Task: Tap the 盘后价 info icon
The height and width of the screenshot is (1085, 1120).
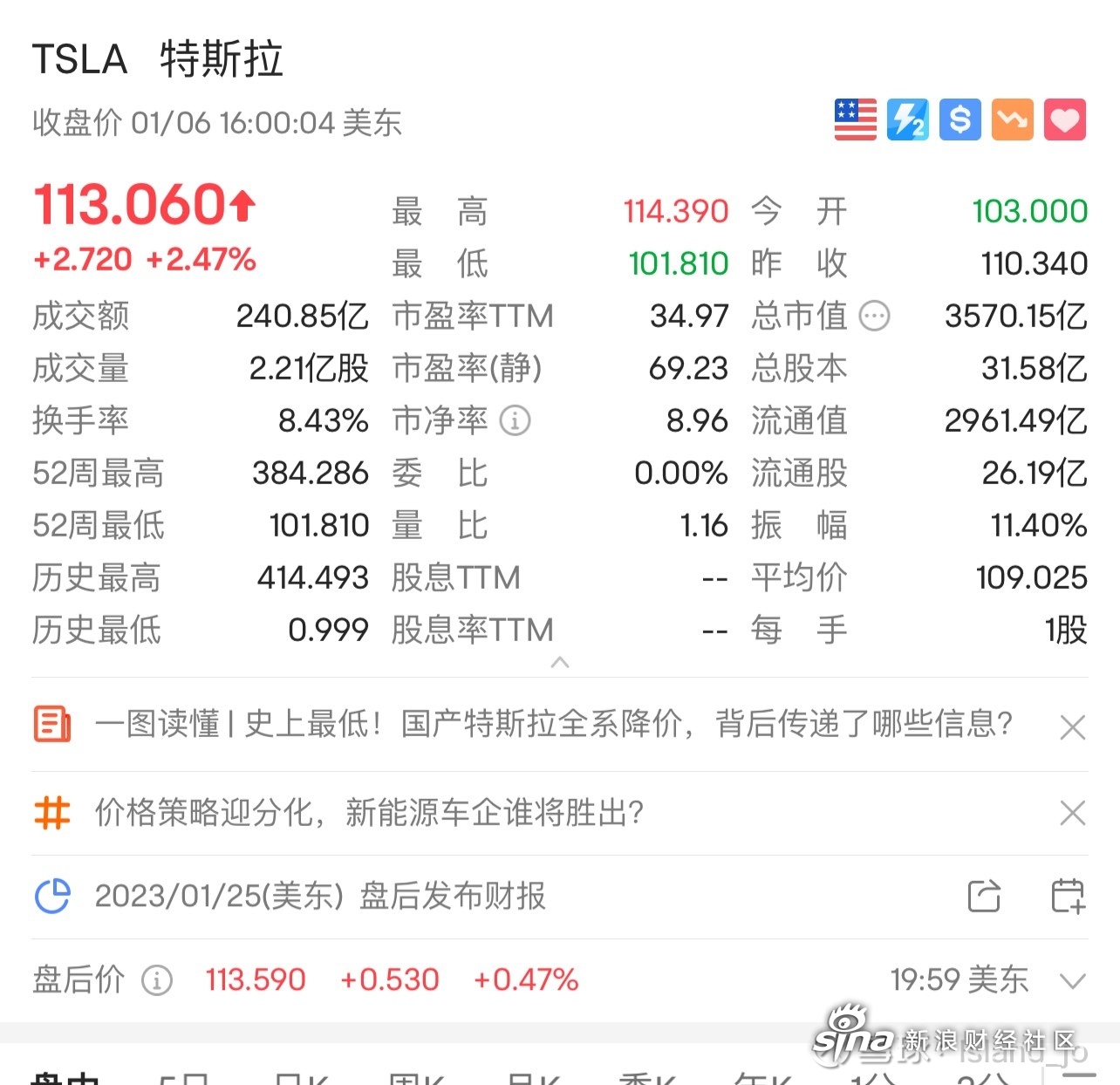Action: [157, 980]
